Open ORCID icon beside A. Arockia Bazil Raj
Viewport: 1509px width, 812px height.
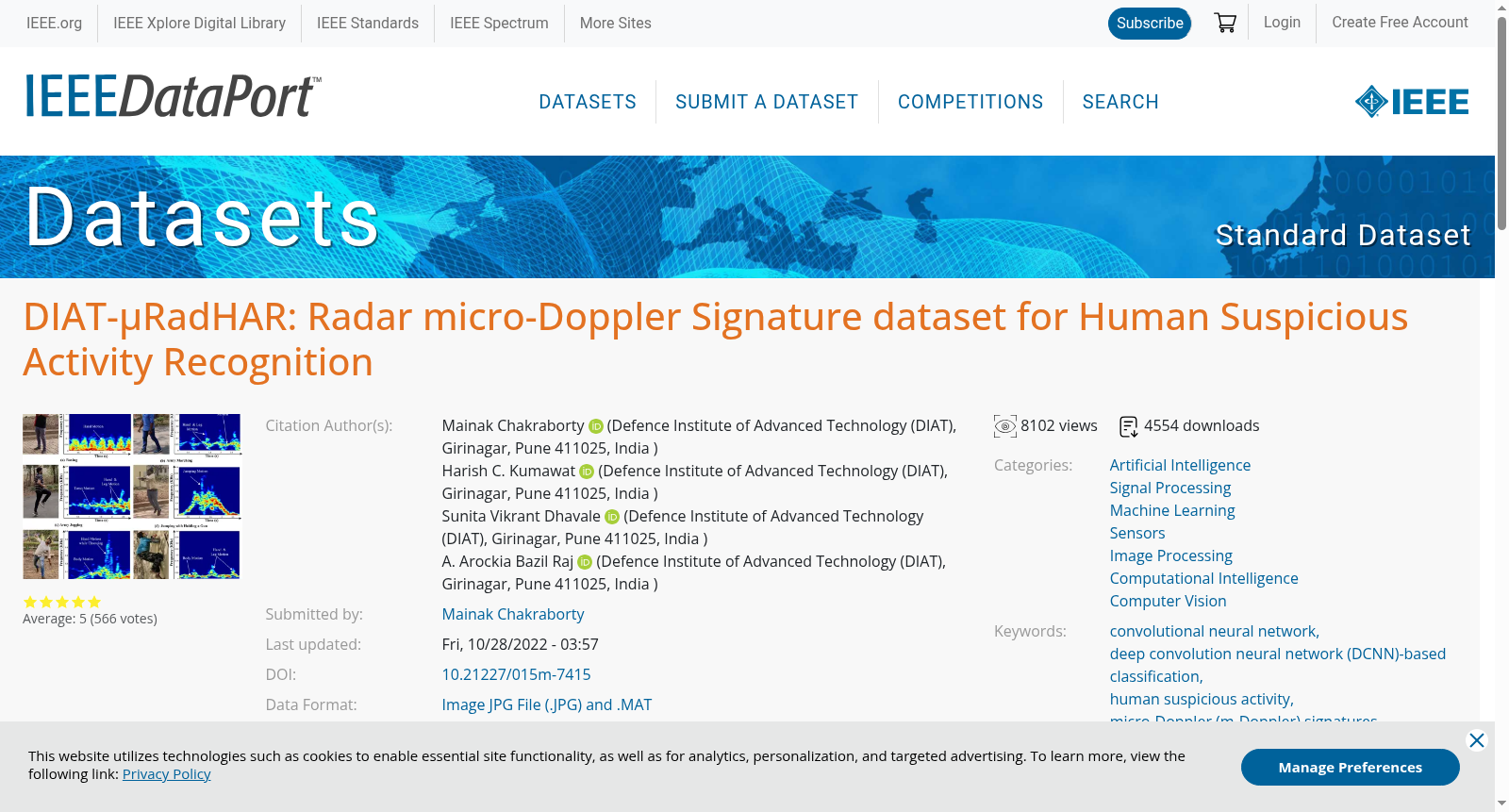click(585, 562)
